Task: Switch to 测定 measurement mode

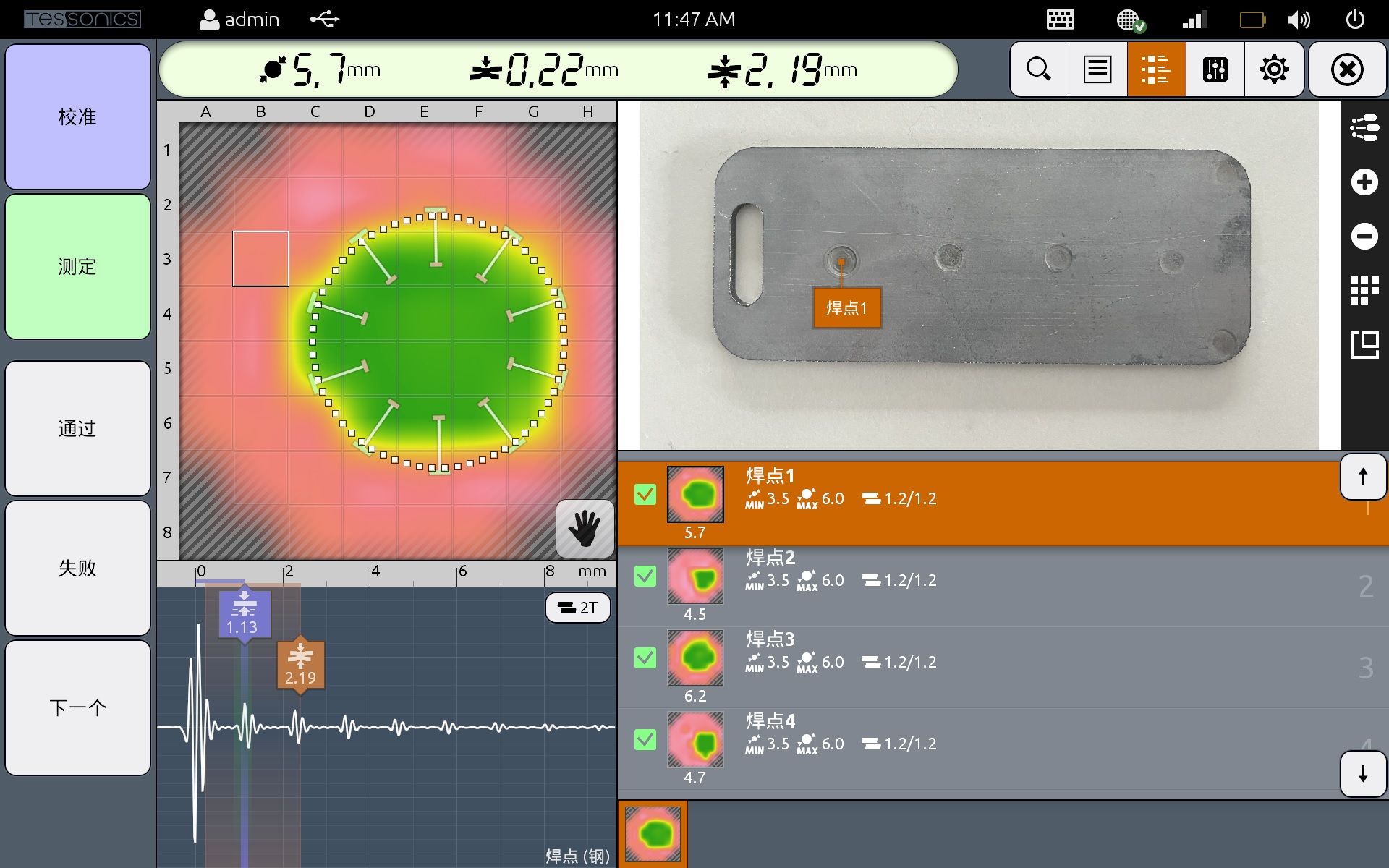Action: [77, 267]
